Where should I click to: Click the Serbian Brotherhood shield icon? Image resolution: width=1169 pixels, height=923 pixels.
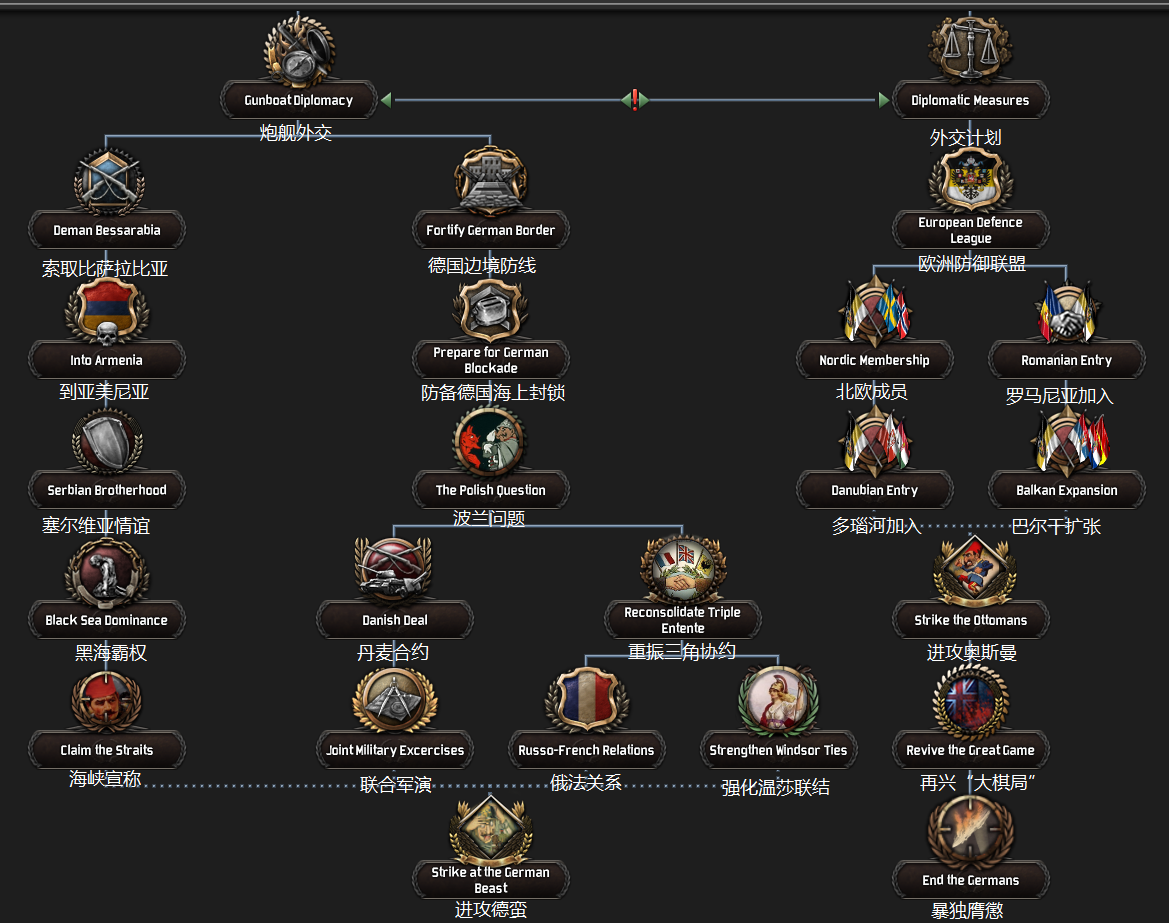(x=107, y=441)
